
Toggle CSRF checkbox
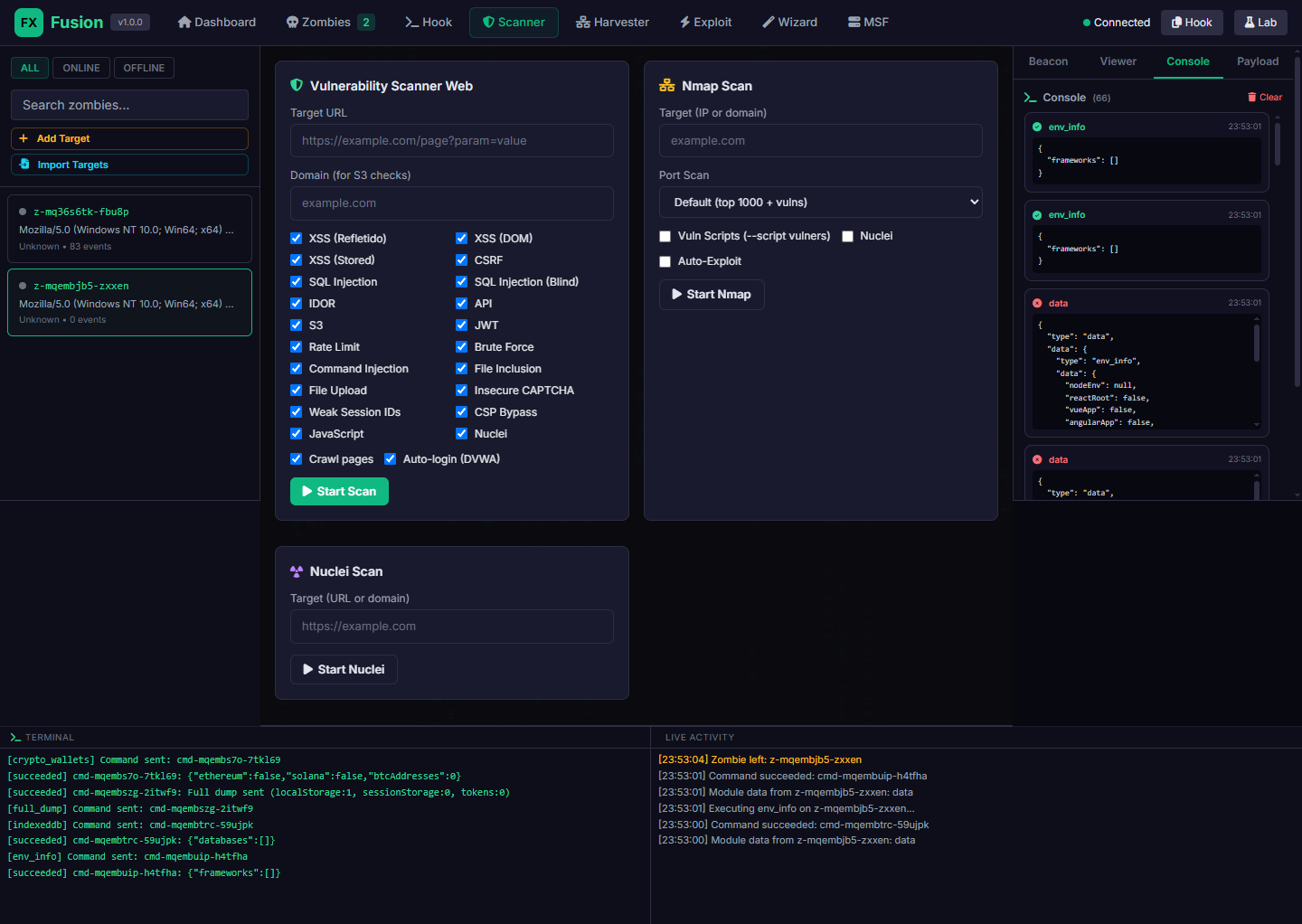[461, 260]
